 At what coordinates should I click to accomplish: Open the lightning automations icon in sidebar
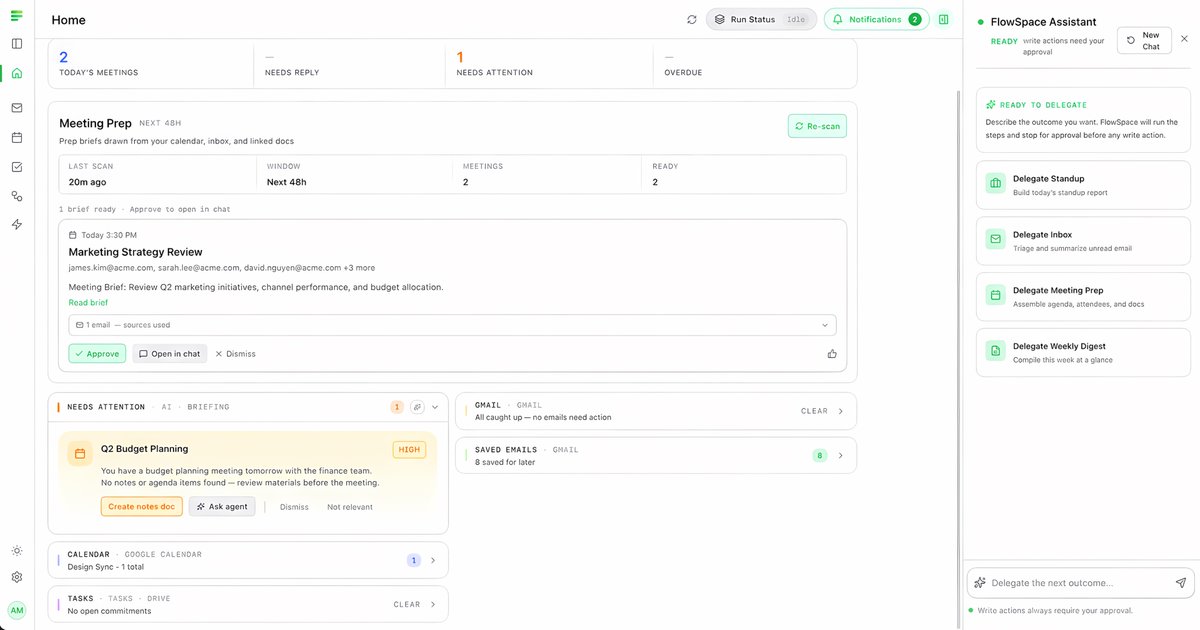17,225
